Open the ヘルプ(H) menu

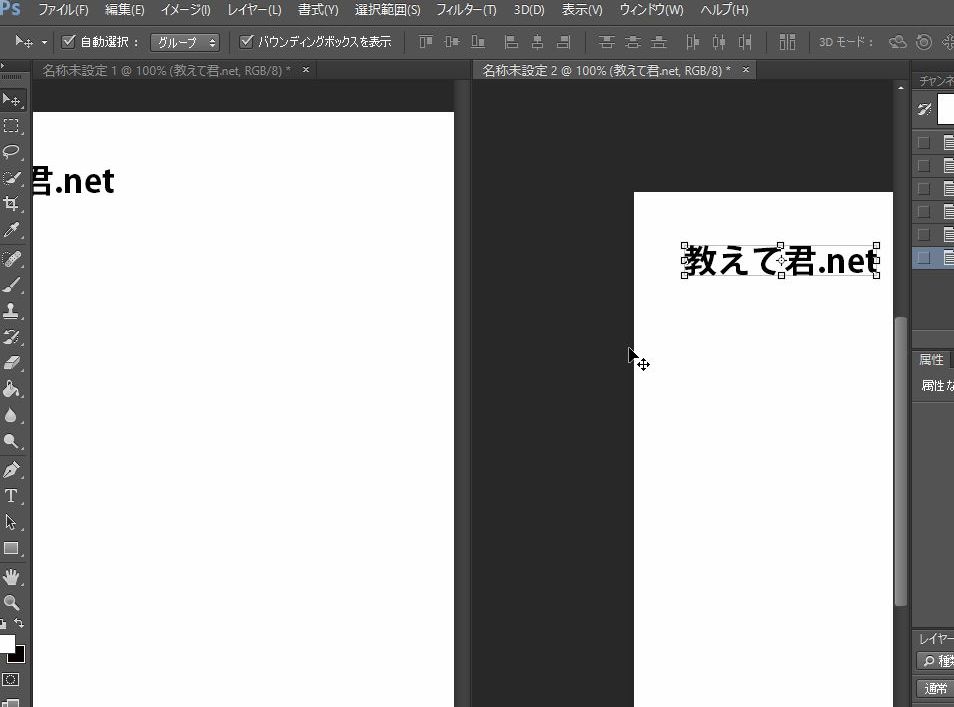(x=724, y=10)
